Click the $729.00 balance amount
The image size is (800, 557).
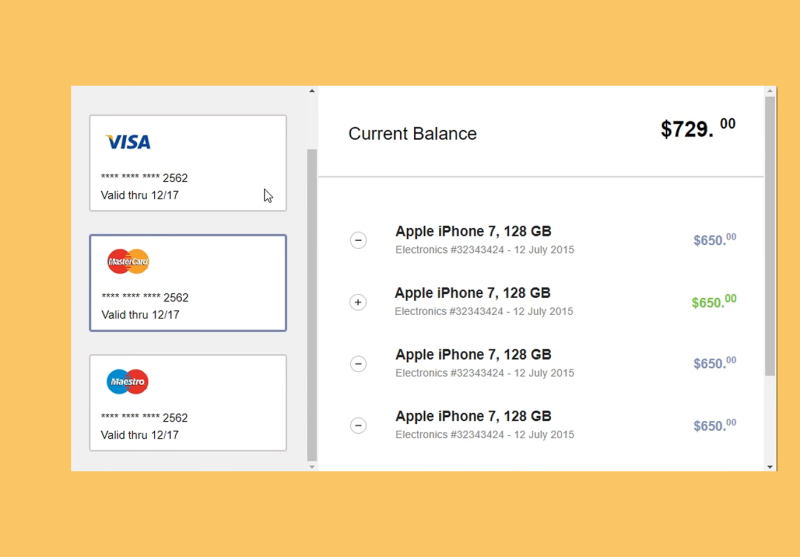coord(697,129)
